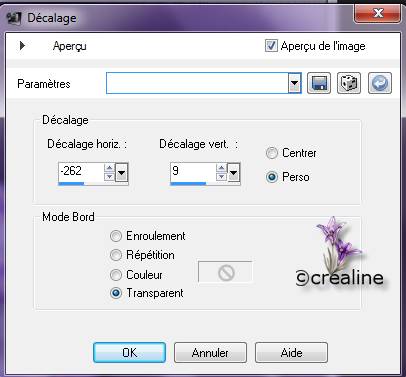Select the Centrer radio option
Viewport: 406px width, 377px height.
pyautogui.click(x=272, y=153)
